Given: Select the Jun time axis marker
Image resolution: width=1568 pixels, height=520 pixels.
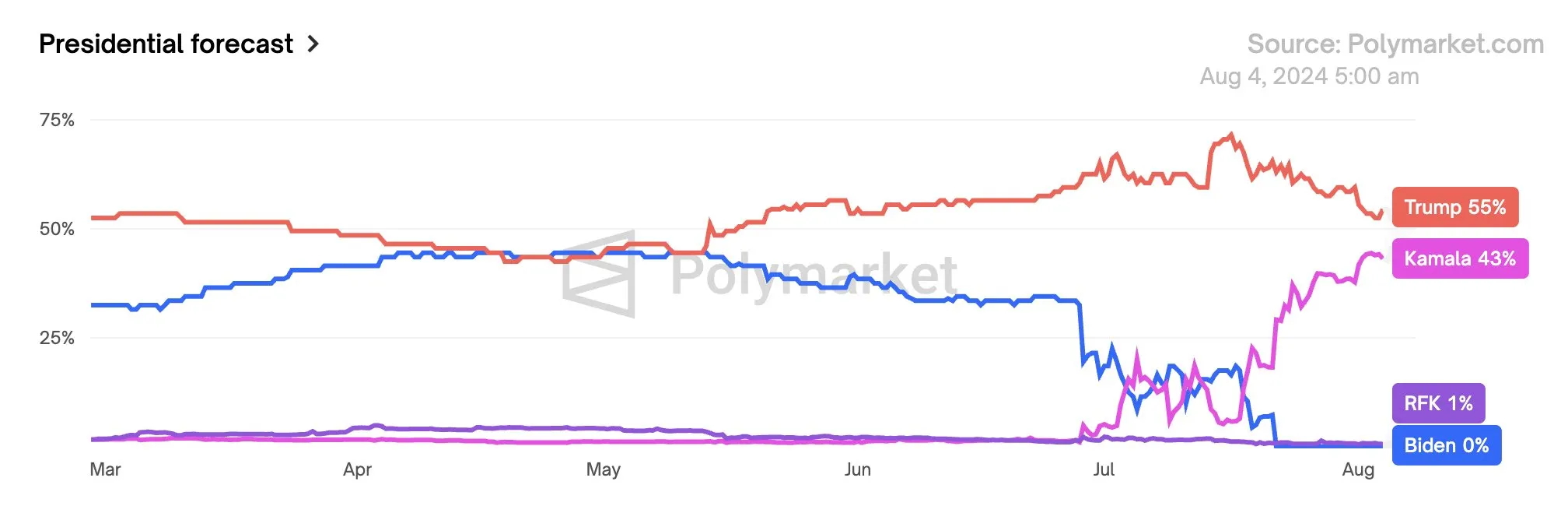Looking at the screenshot, I should pos(857,469).
